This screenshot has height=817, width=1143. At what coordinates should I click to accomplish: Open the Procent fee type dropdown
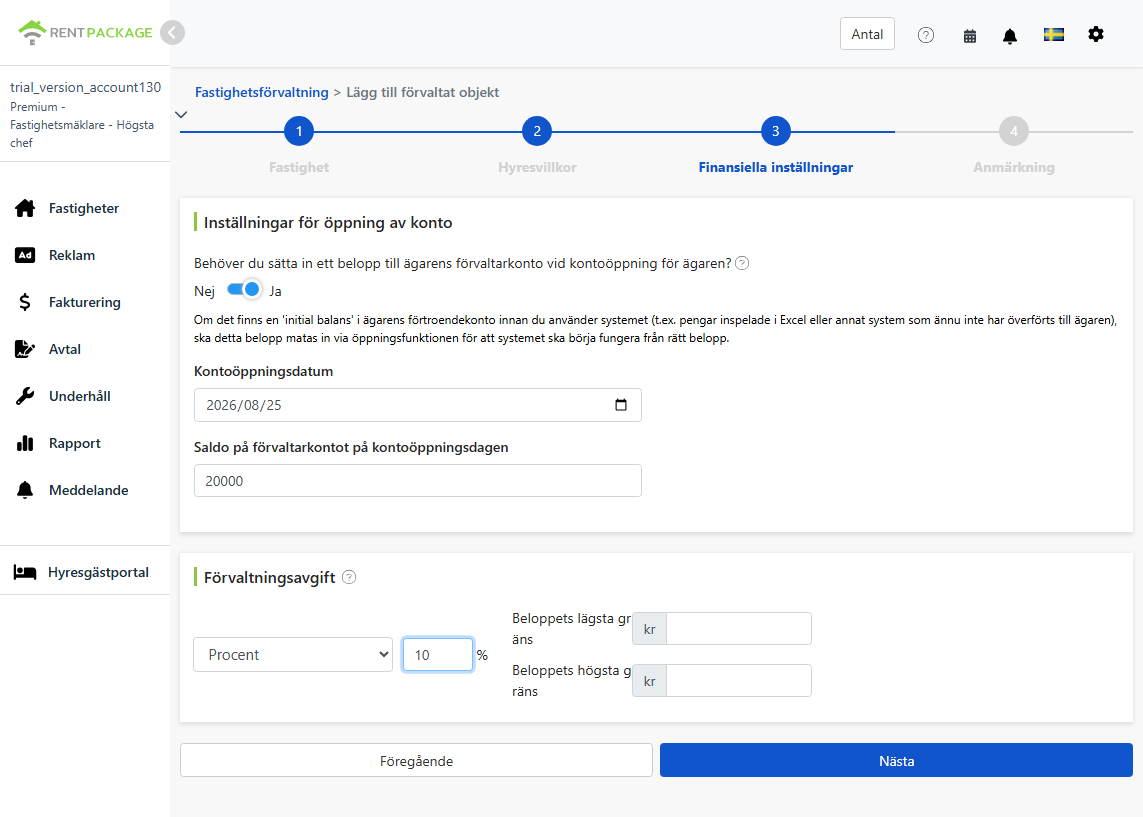pyautogui.click(x=293, y=654)
